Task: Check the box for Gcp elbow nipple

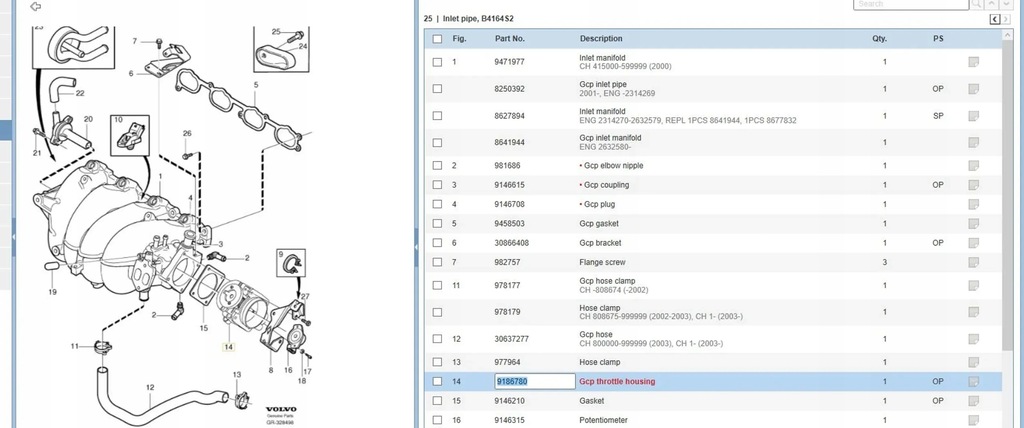Action: pyautogui.click(x=437, y=165)
